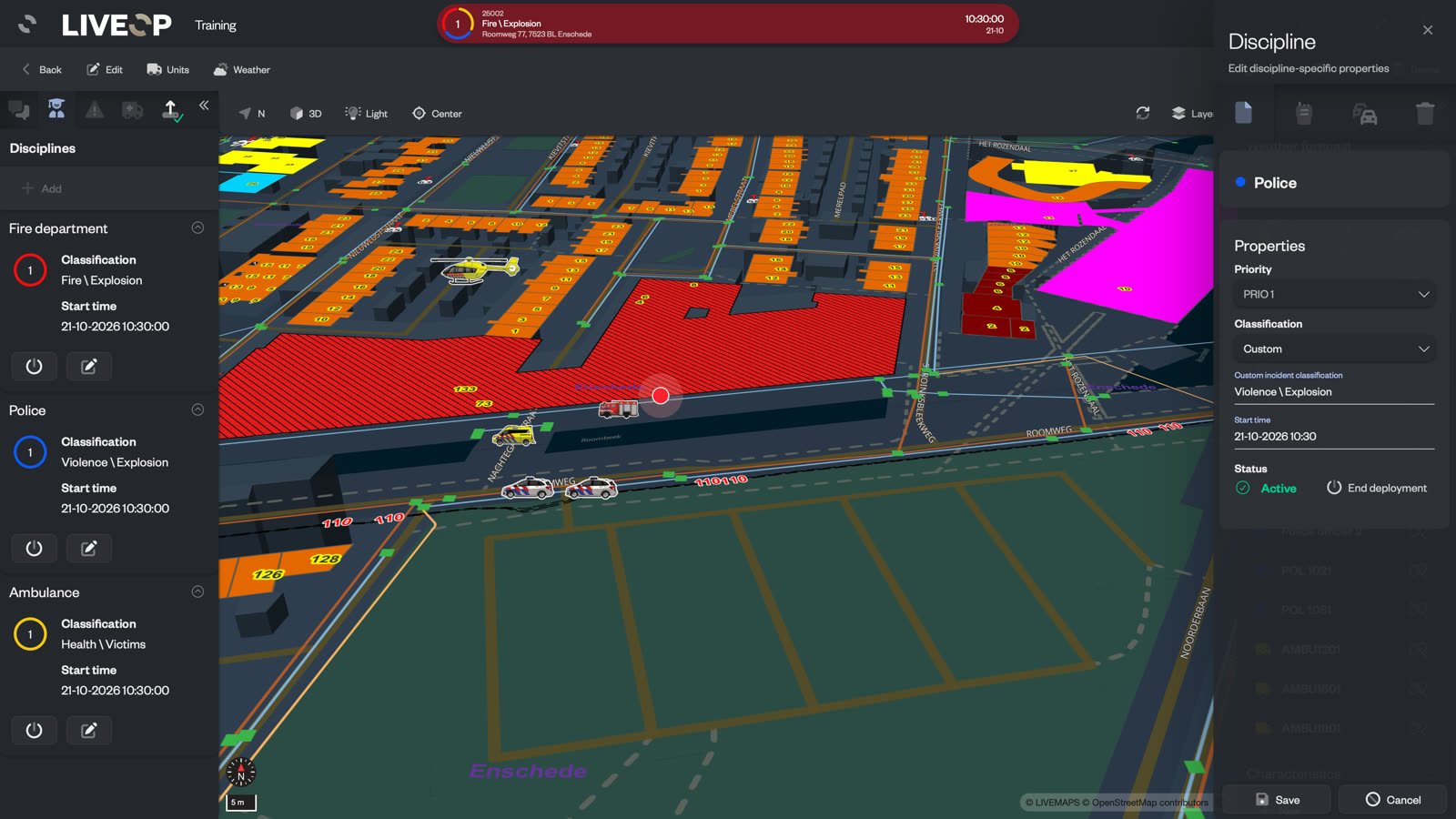
Task: Collapse the Ambulance section
Action: point(197,591)
